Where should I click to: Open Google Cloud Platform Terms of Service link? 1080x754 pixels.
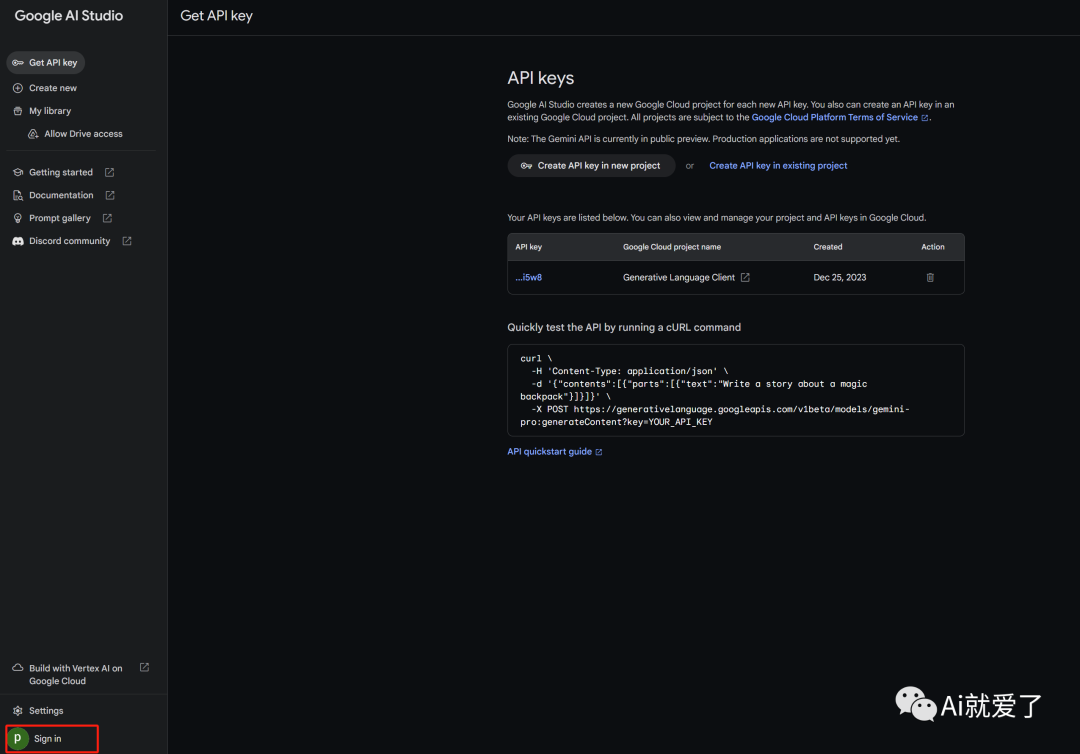click(x=835, y=117)
